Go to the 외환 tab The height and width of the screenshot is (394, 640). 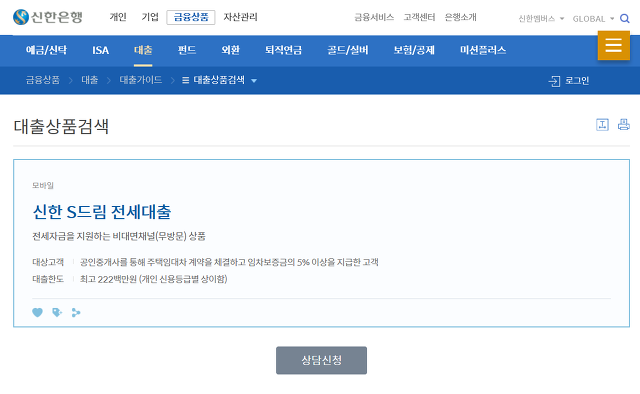230,50
